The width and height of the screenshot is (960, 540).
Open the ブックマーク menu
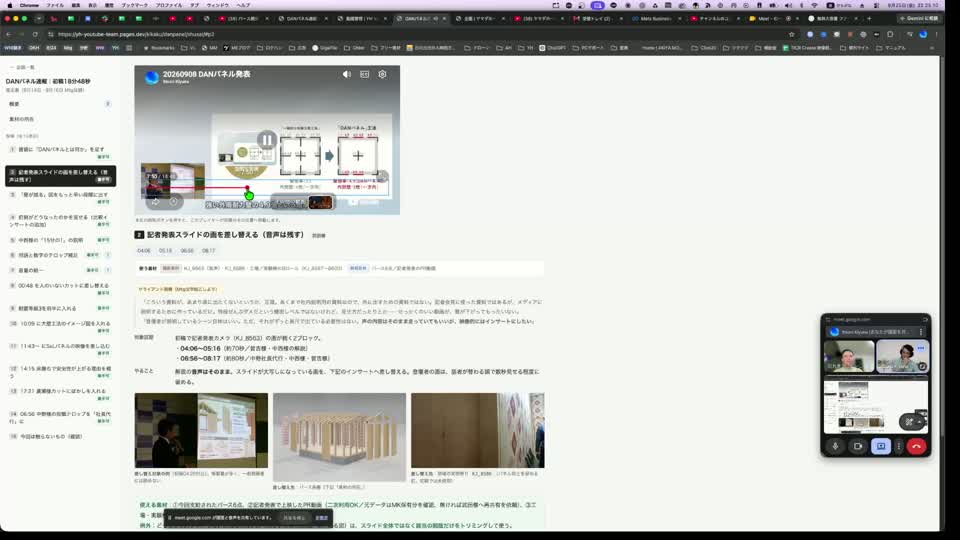point(134,5)
